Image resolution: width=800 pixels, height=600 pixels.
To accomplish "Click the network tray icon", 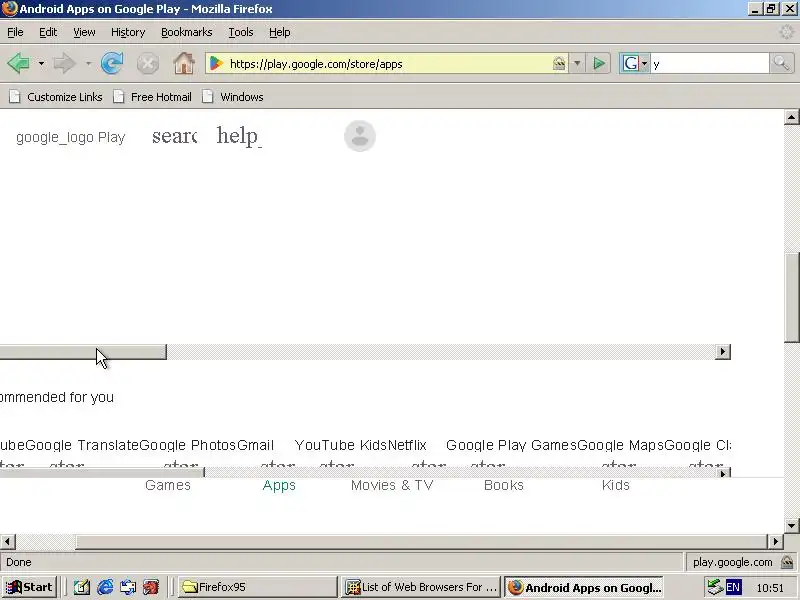I will click(x=714, y=587).
